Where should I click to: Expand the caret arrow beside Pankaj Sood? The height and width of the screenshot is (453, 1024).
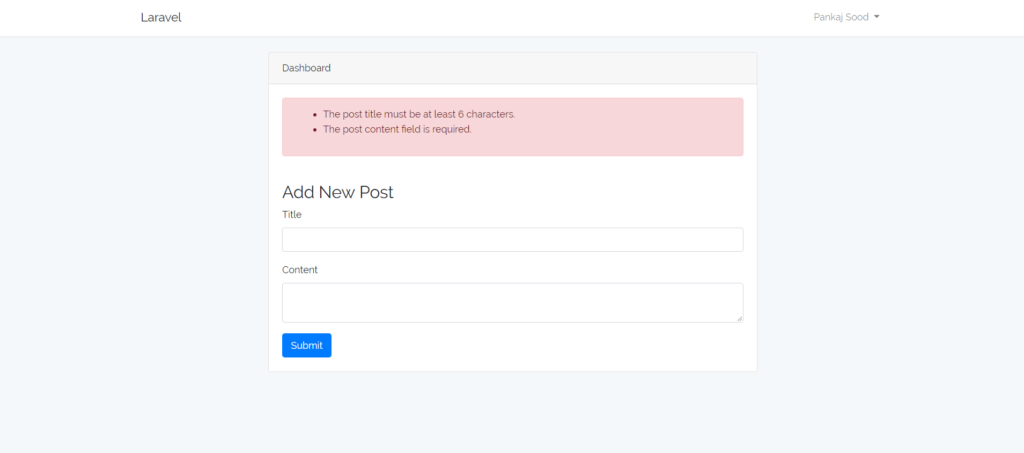tap(876, 18)
